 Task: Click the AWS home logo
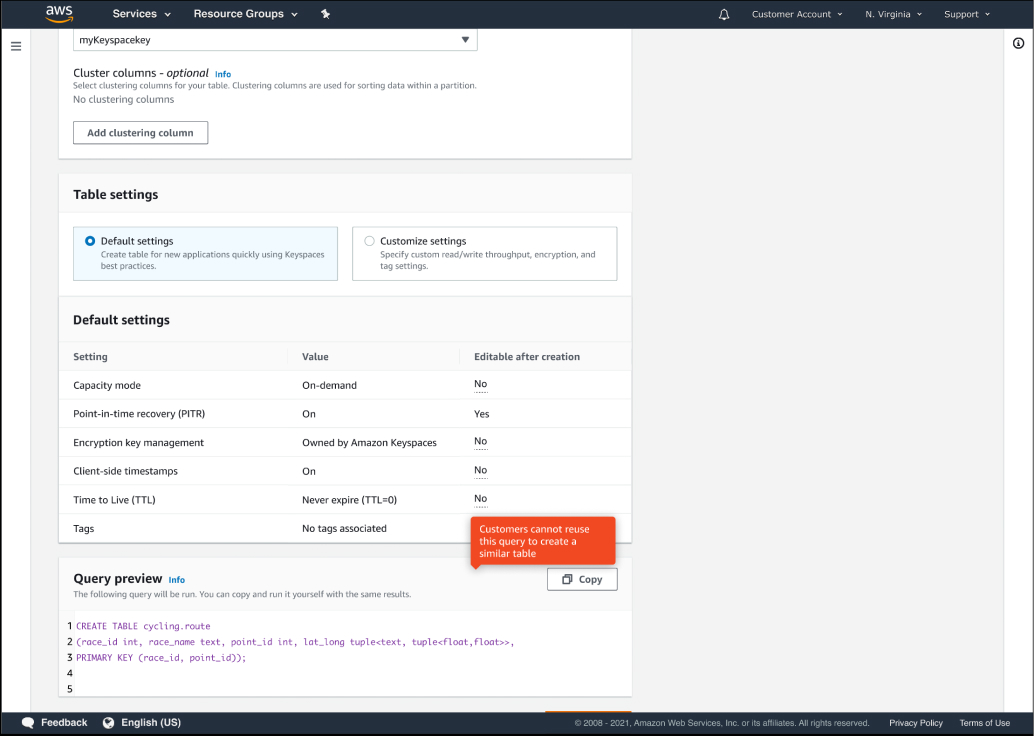click(58, 14)
